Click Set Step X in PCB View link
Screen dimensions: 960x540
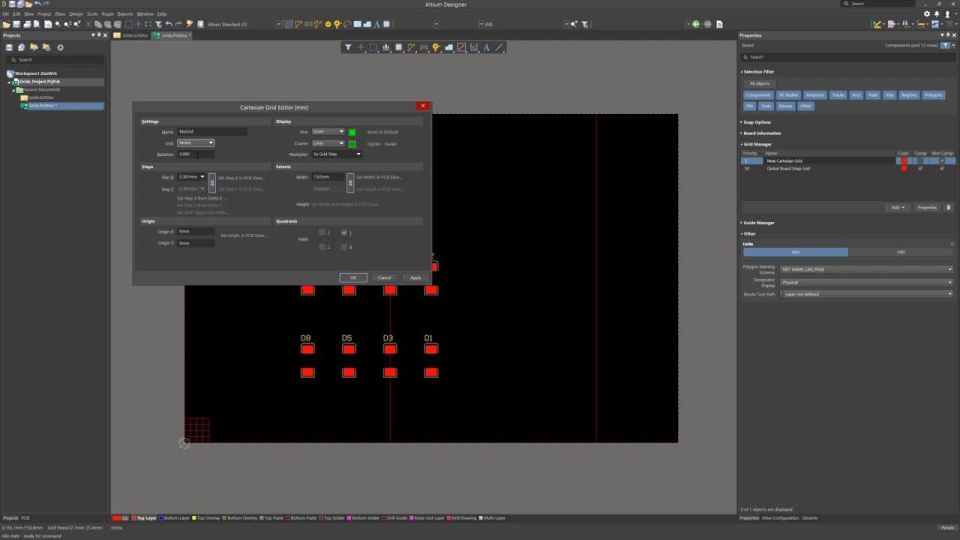click(x=241, y=178)
